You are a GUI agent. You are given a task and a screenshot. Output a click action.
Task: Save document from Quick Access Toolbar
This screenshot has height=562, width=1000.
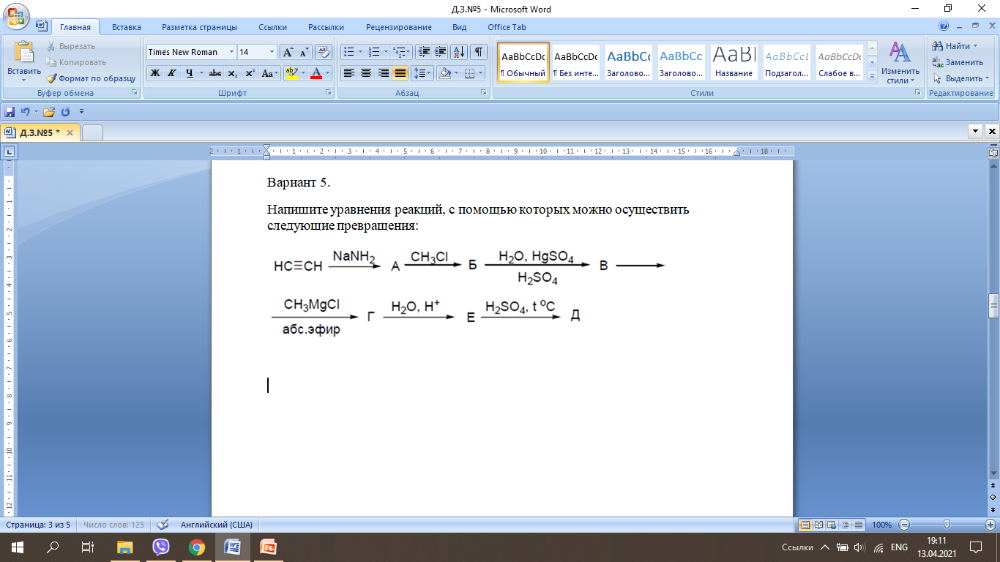(10, 112)
